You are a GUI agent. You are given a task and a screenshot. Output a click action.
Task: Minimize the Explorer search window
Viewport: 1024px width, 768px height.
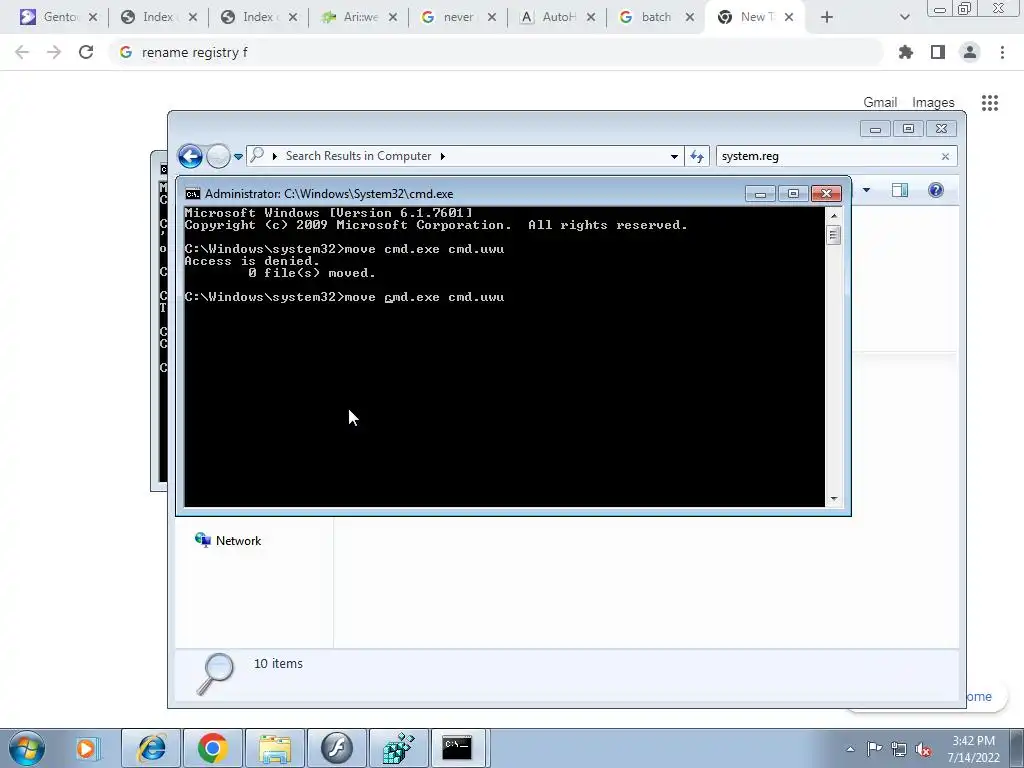coord(875,129)
